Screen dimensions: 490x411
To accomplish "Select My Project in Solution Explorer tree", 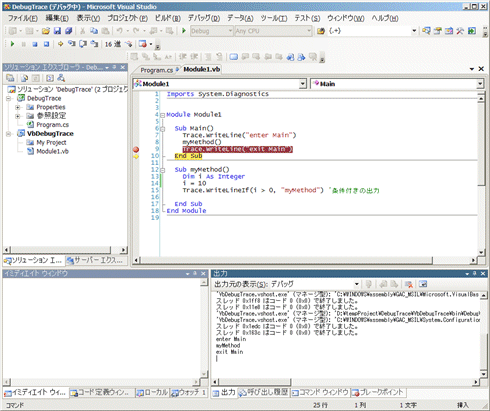I will 51,143.
